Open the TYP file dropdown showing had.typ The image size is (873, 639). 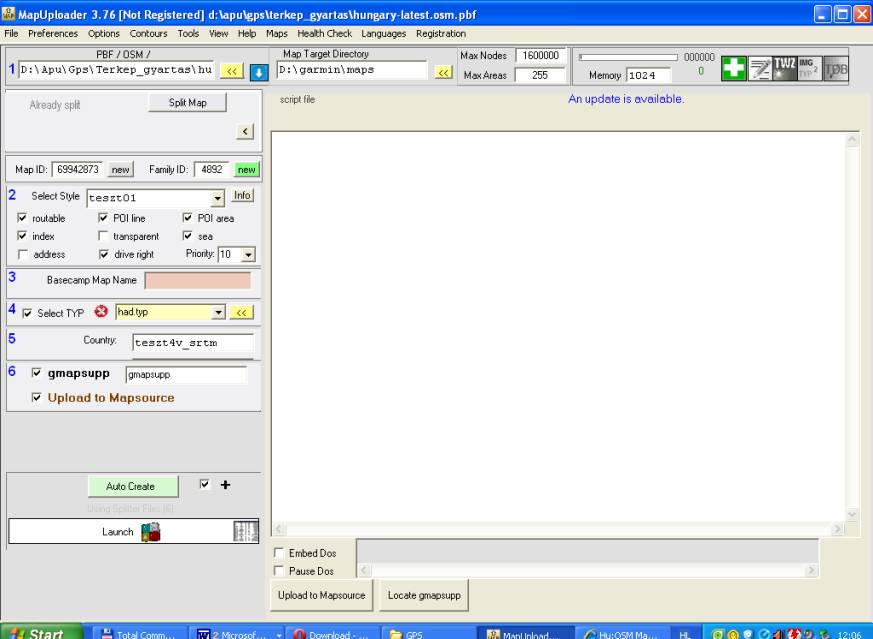click(219, 313)
